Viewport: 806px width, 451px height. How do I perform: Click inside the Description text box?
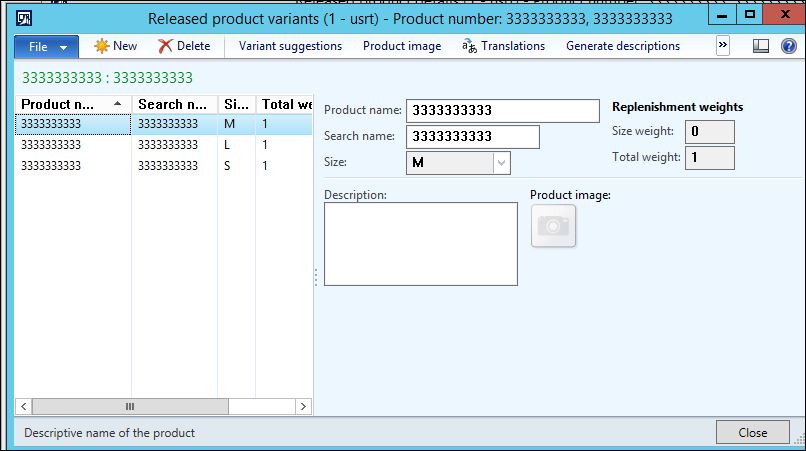point(420,244)
